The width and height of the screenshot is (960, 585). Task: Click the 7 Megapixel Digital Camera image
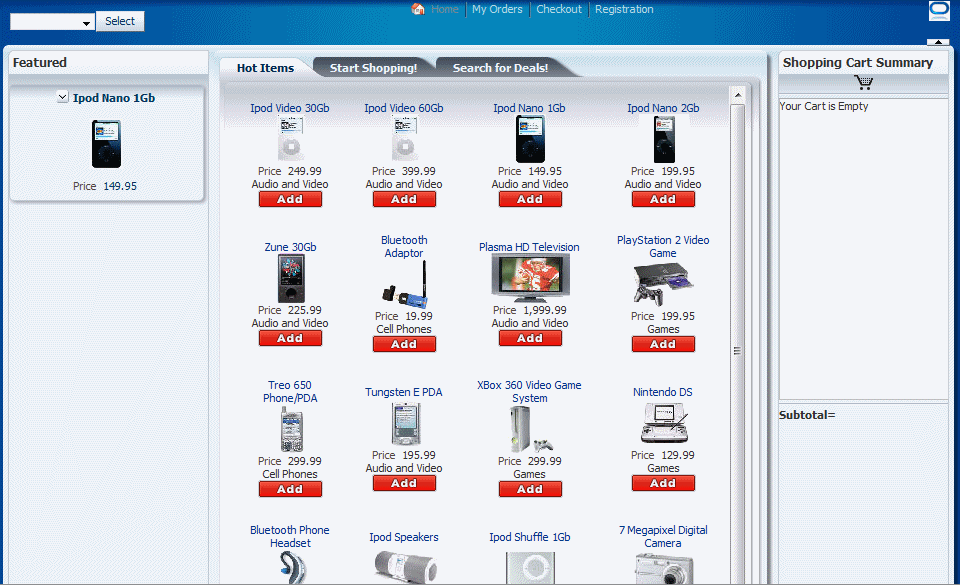point(664,568)
